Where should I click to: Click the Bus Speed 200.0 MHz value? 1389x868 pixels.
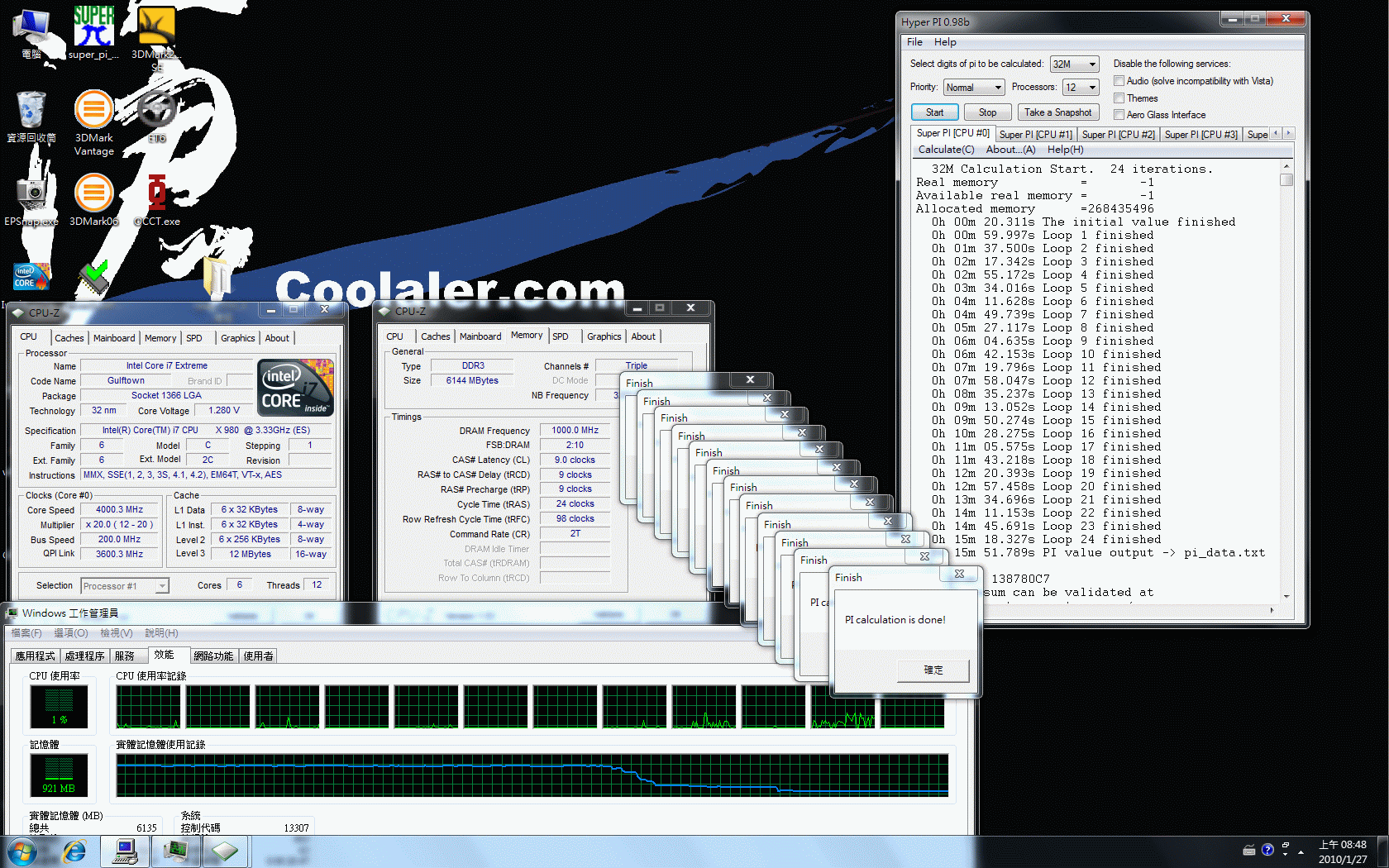click(x=119, y=540)
